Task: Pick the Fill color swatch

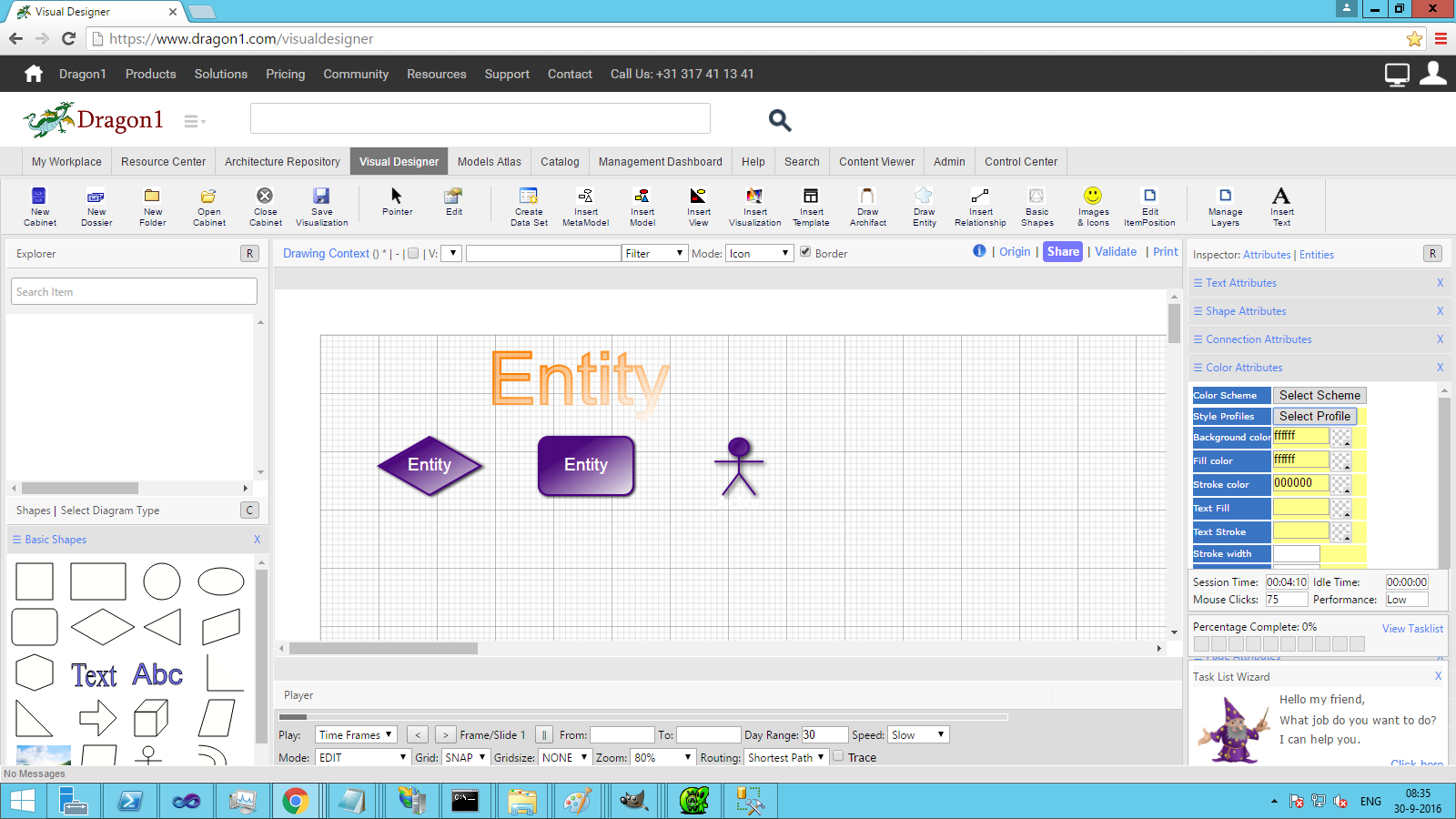Action: tap(1340, 461)
